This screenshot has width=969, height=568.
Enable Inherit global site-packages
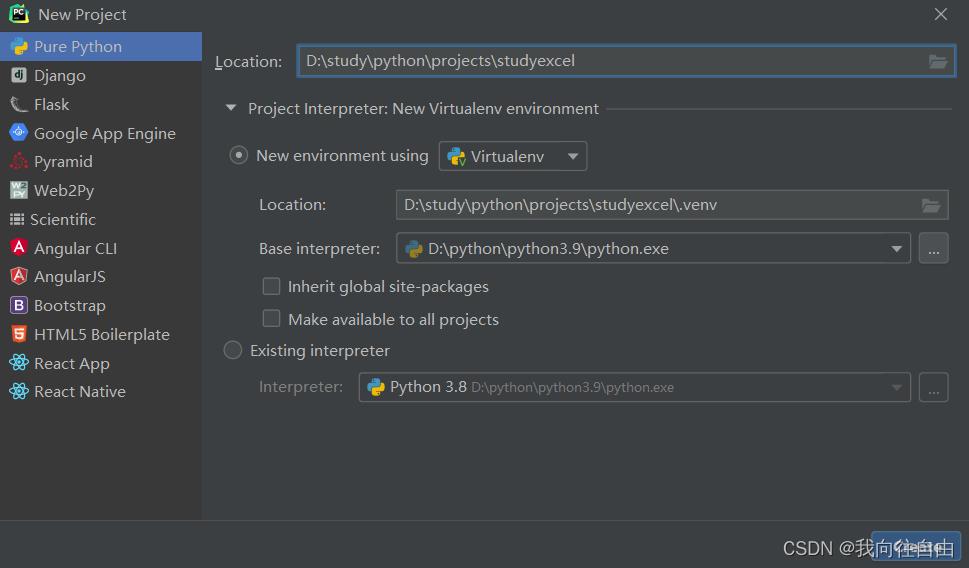point(271,287)
